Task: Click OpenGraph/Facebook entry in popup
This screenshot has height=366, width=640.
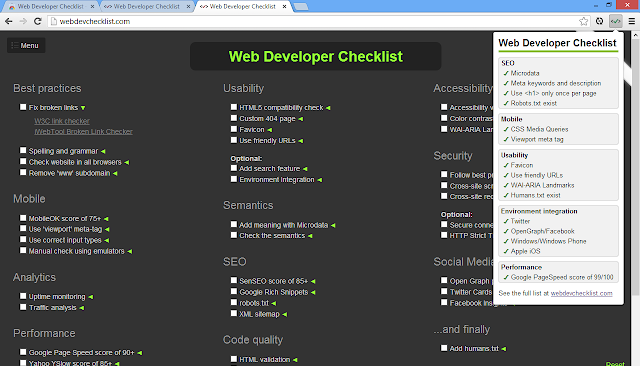Action: coord(542,231)
